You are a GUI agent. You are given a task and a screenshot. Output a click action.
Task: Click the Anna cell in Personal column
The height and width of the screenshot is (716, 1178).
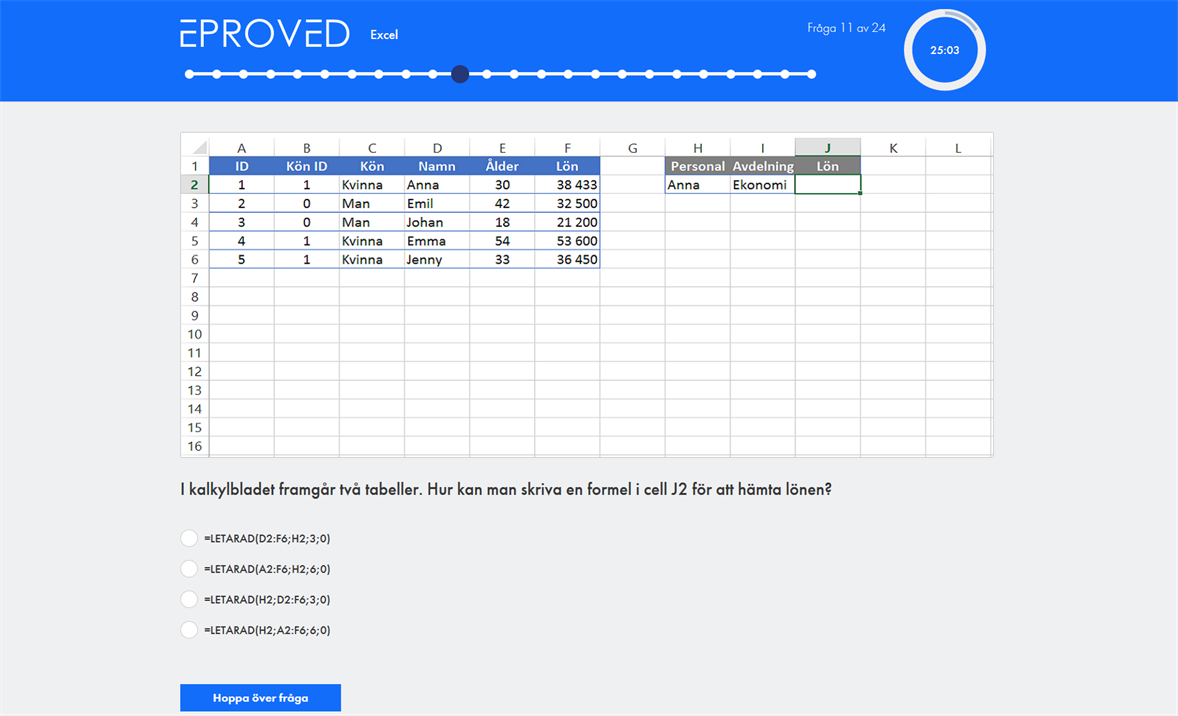(x=697, y=185)
